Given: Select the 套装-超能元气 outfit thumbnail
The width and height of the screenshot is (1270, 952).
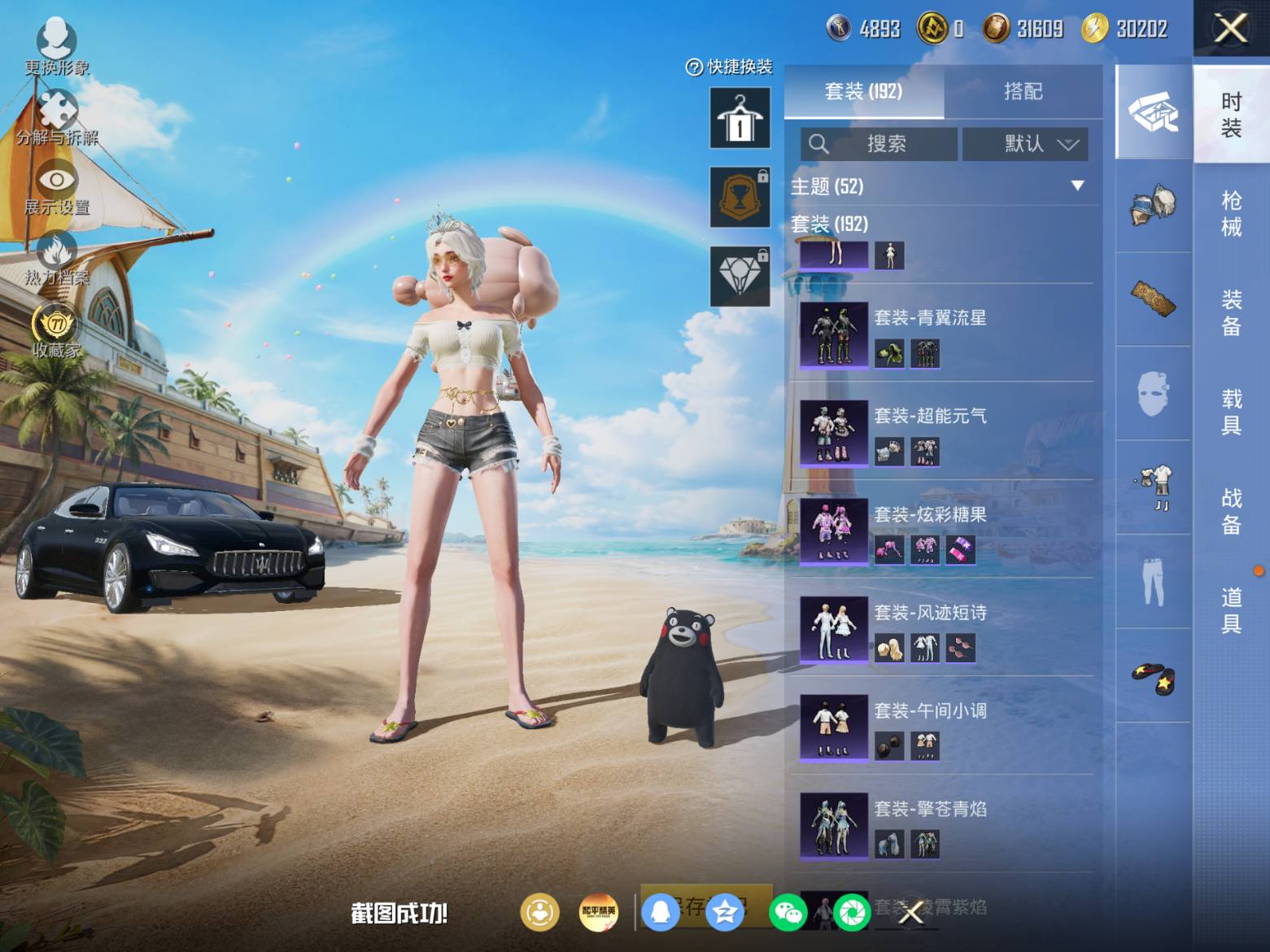Looking at the screenshot, I should click(834, 434).
